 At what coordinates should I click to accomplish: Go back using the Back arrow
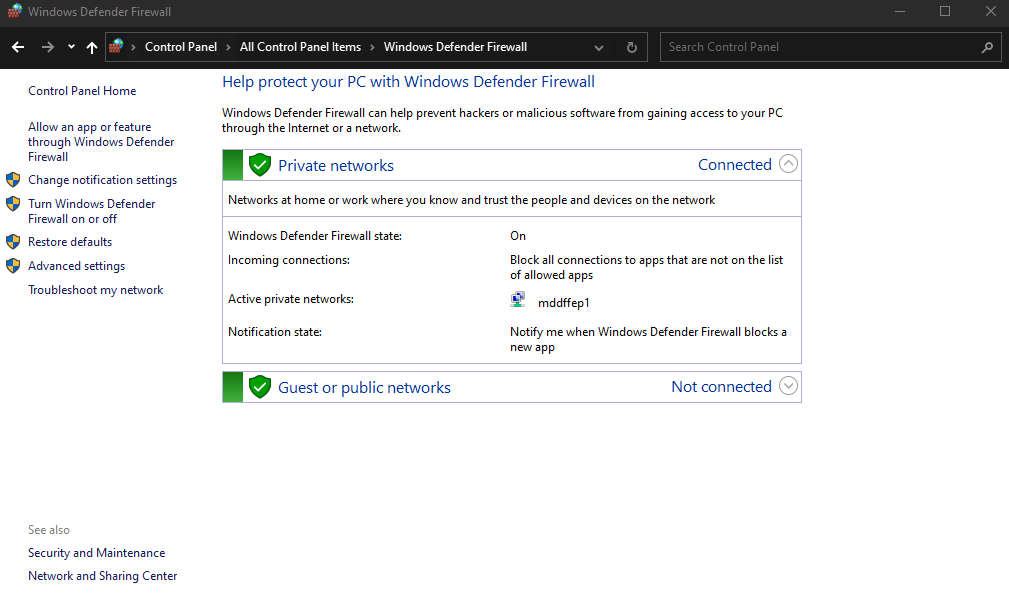18,47
